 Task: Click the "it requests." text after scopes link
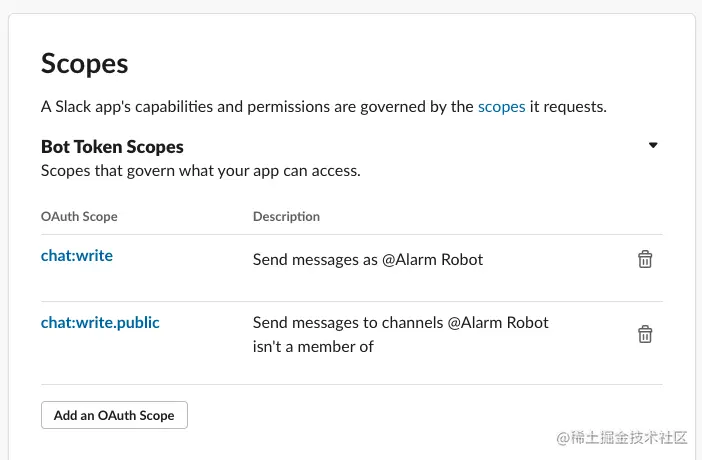tap(568, 106)
